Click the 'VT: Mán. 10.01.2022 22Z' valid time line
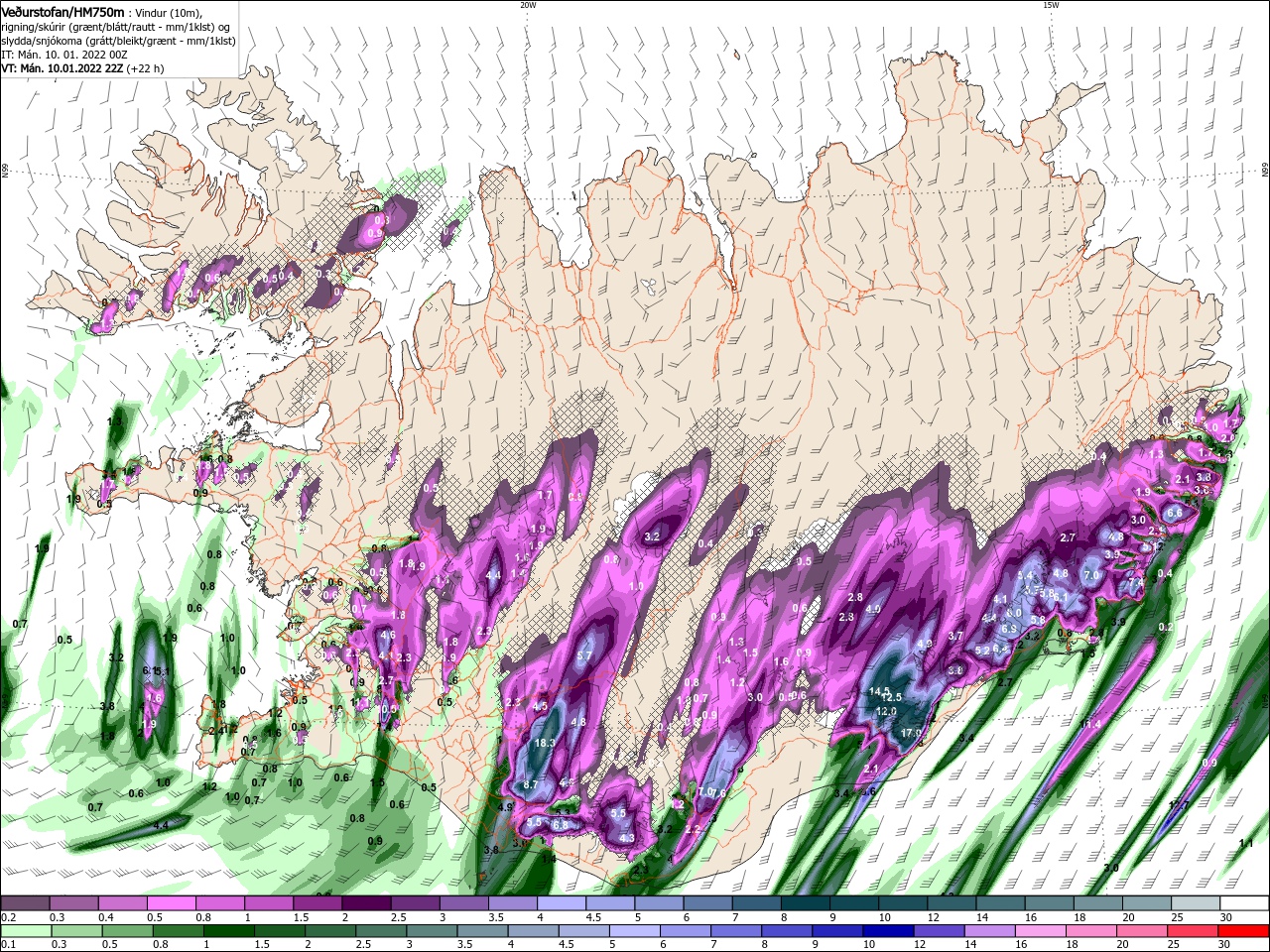Screen dimensions: 1270x952 [x=62, y=68]
